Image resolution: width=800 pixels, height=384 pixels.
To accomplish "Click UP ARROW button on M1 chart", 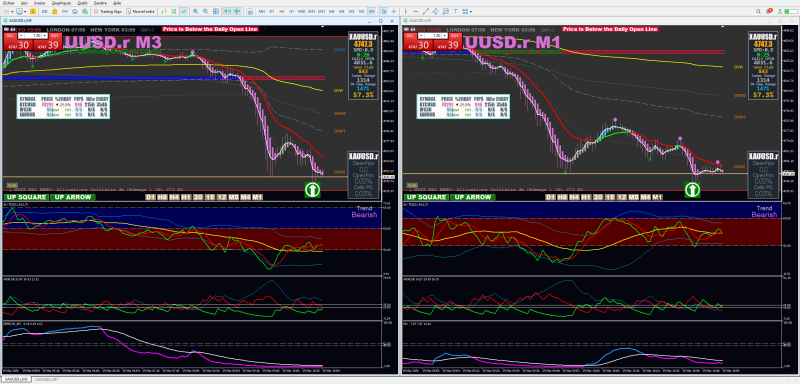I will (x=473, y=197).
